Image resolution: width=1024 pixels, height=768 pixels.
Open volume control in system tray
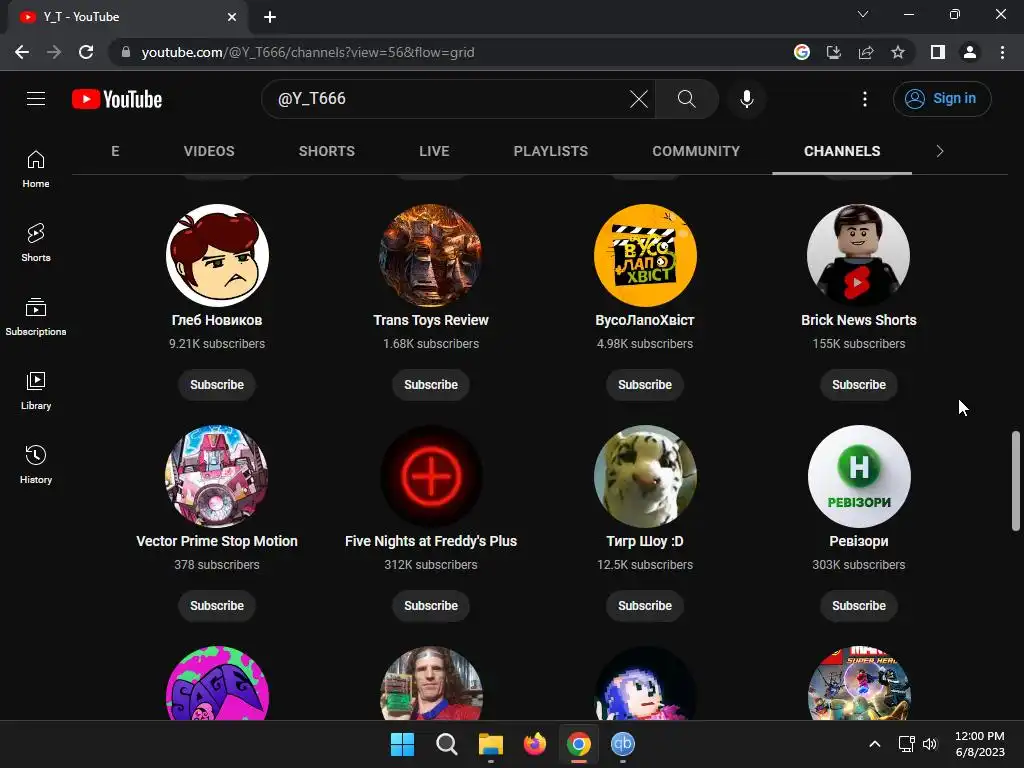[930, 744]
